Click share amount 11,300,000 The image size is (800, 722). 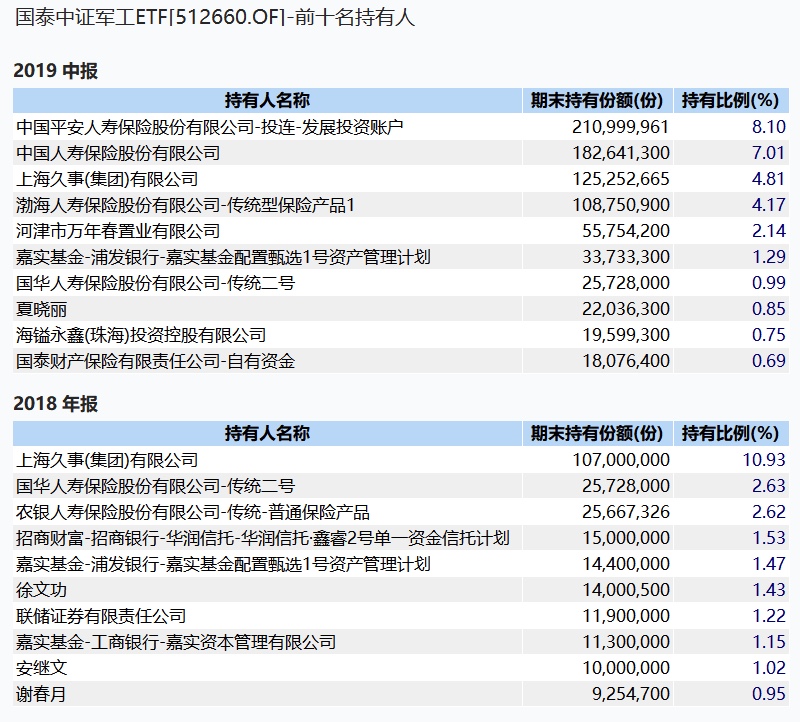pyautogui.click(x=626, y=642)
